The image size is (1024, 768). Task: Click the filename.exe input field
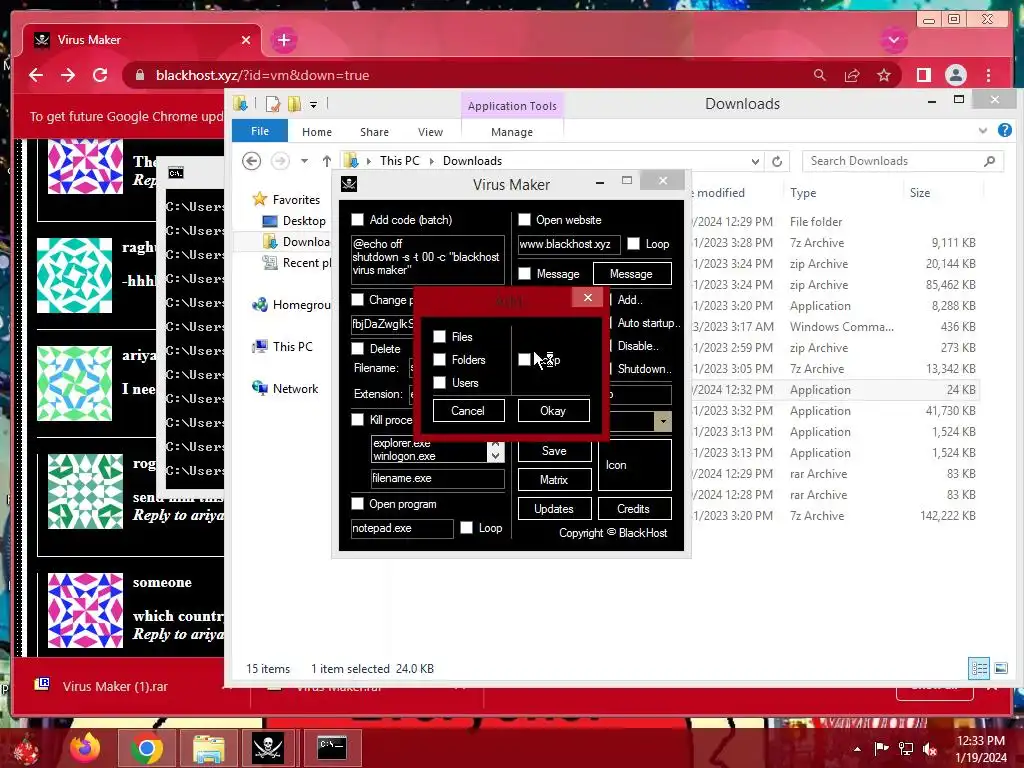point(438,478)
